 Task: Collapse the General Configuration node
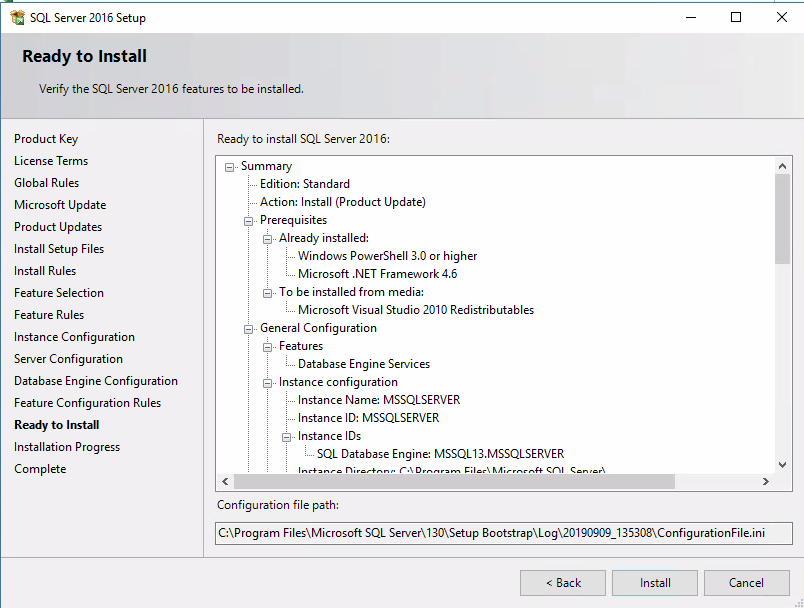(248, 327)
